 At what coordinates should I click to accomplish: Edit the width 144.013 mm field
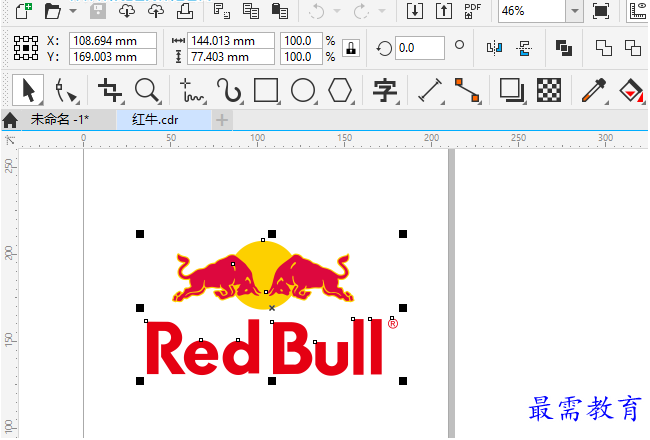(x=231, y=41)
